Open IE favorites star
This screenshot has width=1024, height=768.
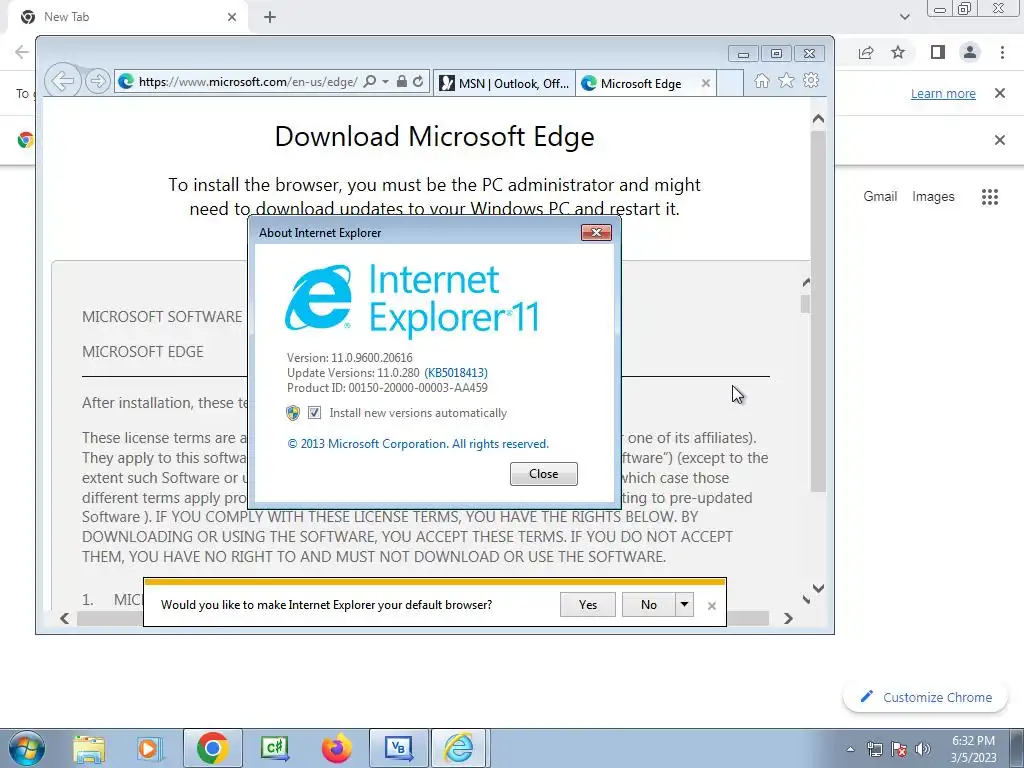(786, 80)
